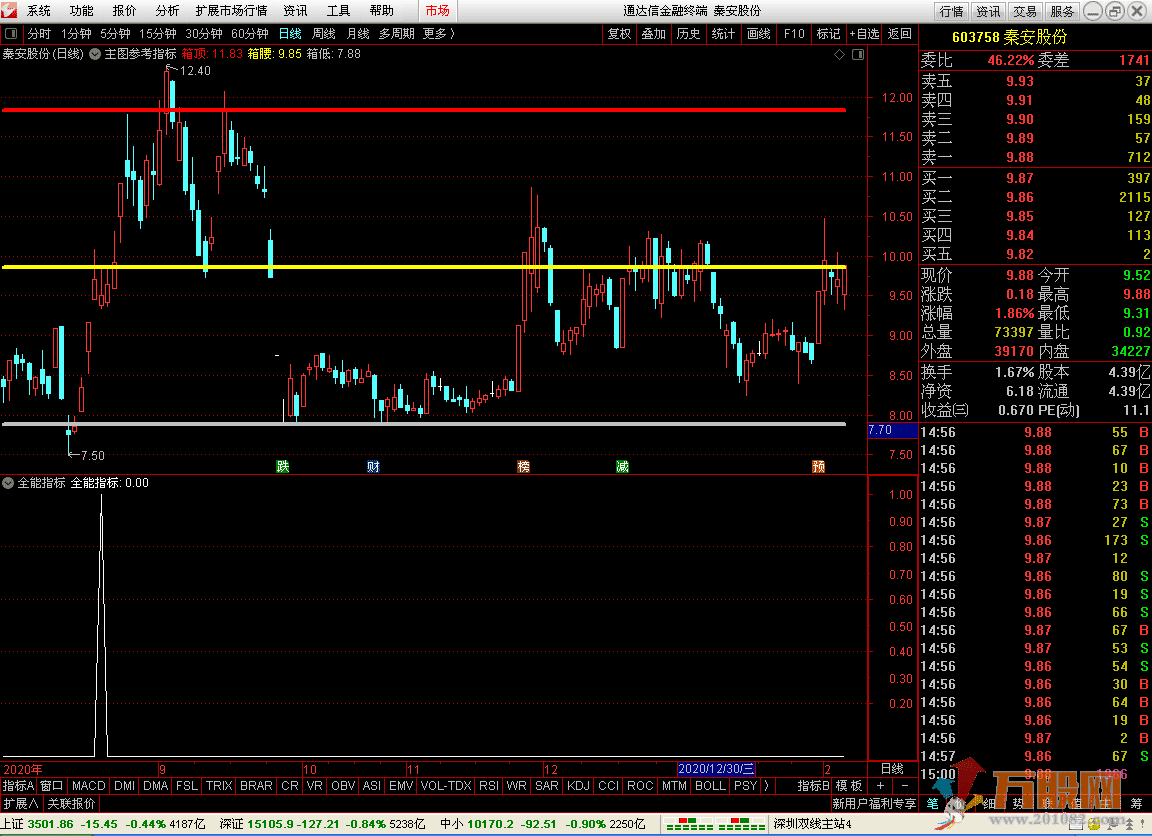
Task: Click the 新用户福利专享 link
Action: [x=874, y=804]
